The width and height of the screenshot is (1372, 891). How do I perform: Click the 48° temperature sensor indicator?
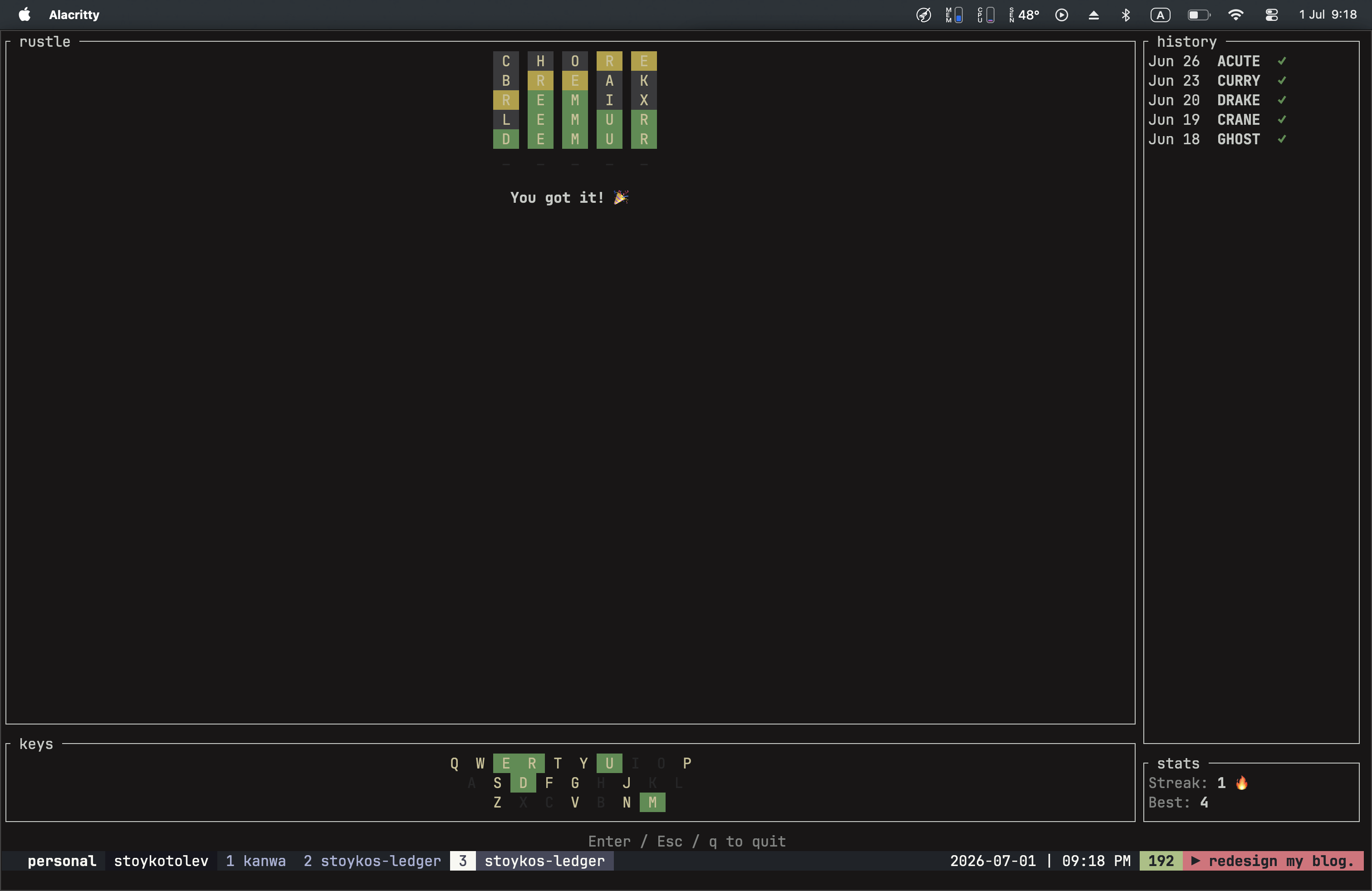point(1024,15)
